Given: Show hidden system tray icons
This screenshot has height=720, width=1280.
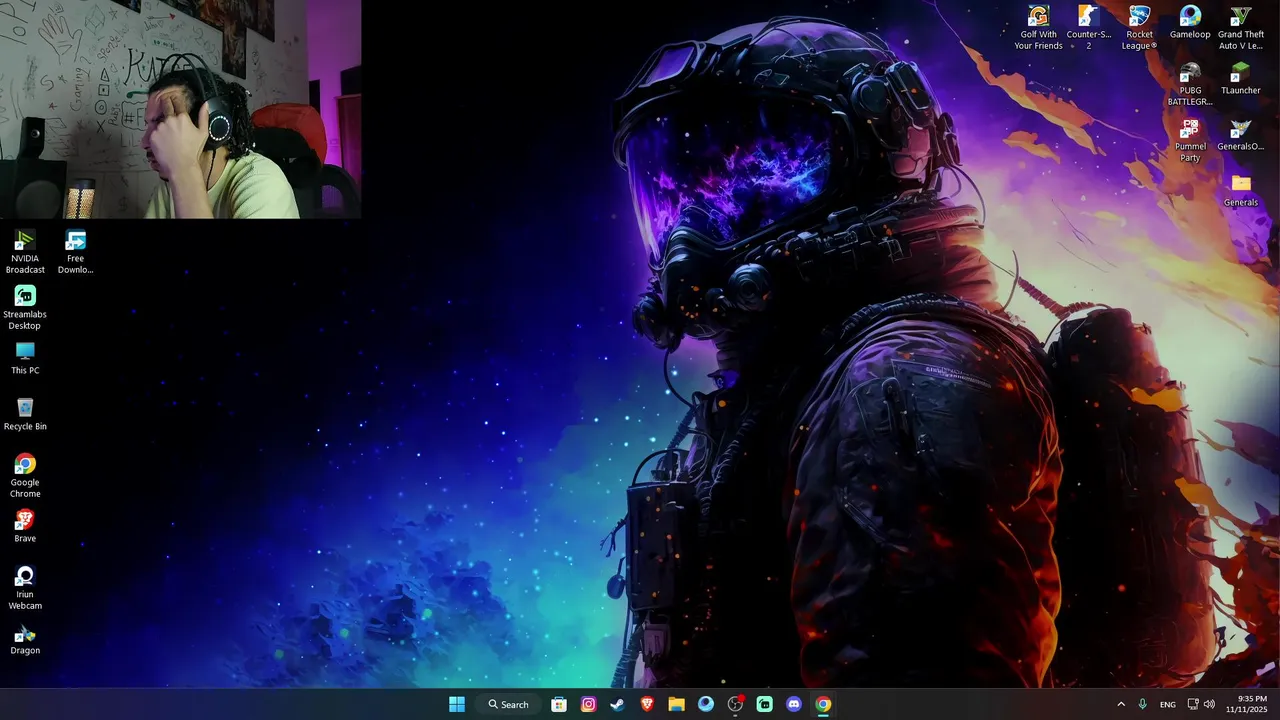Looking at the screenshot, I should click(x=1121, y=704).
